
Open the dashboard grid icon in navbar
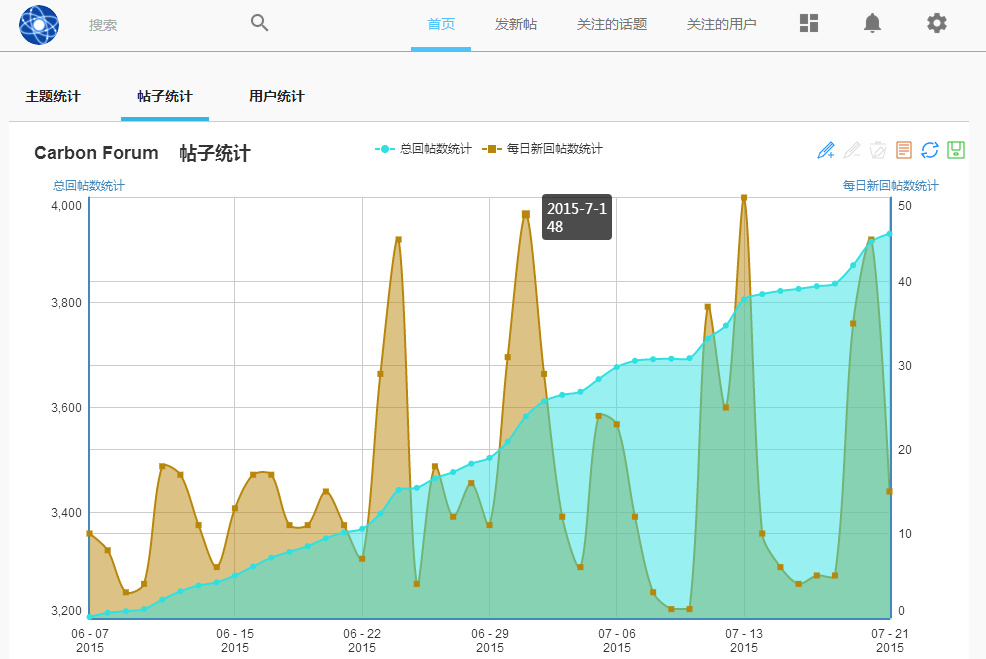tap(809, 23)
